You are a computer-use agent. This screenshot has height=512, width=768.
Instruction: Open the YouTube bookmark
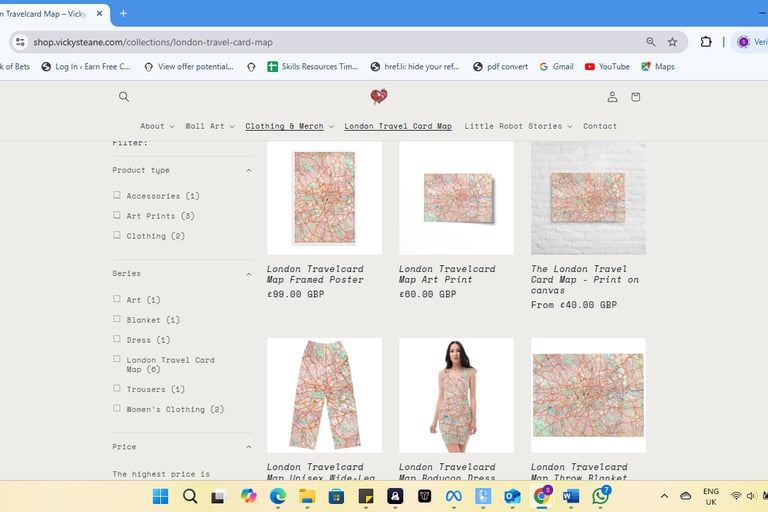[x=607, y=67]
